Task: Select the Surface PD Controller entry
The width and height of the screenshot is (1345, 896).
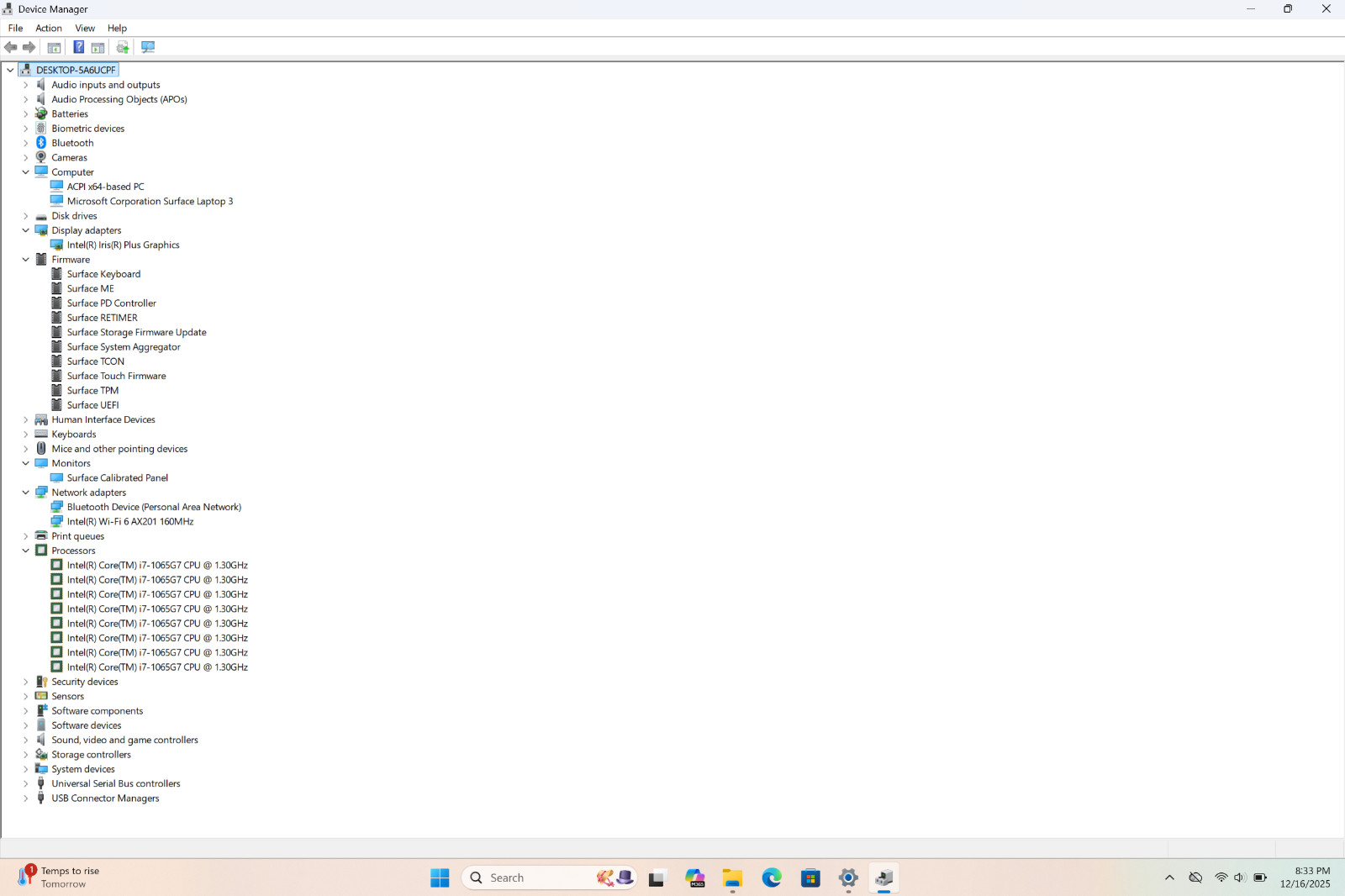Action: 111,303
